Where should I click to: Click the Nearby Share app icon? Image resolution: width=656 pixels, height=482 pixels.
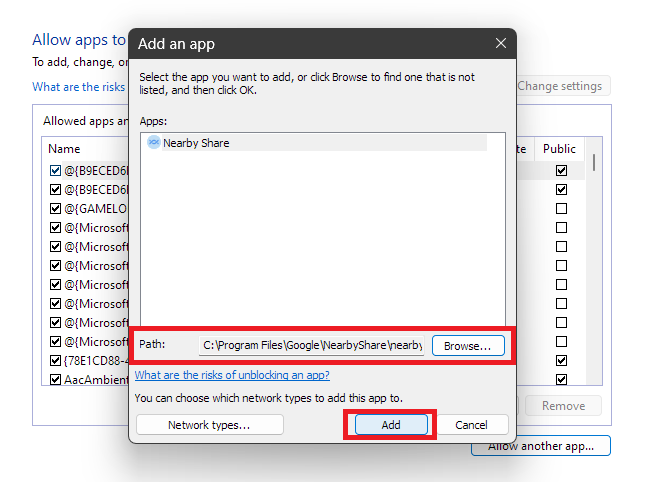(x=154, y=142)
